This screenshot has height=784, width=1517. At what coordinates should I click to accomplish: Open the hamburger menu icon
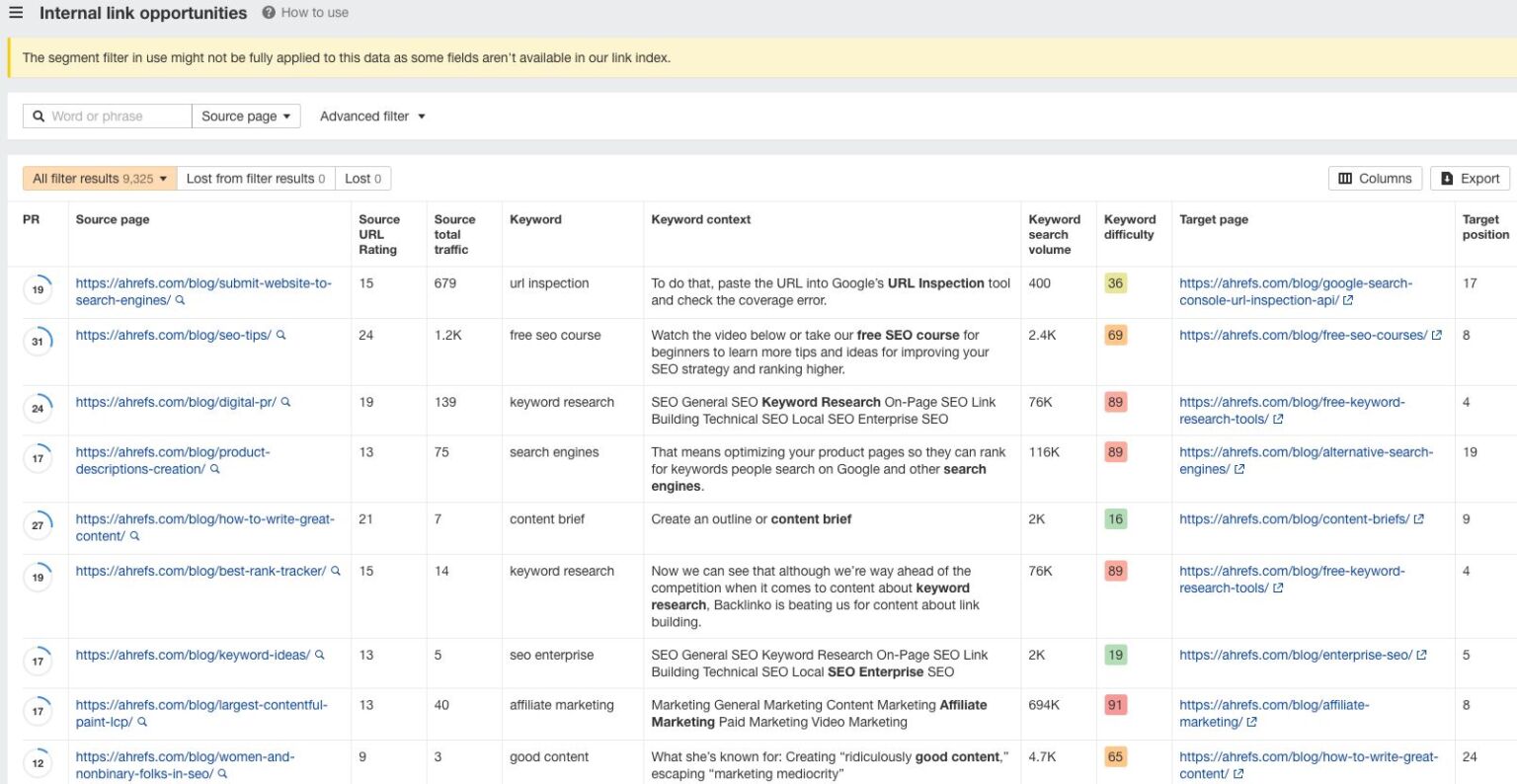pyautogui.click(x=16, y=13)
